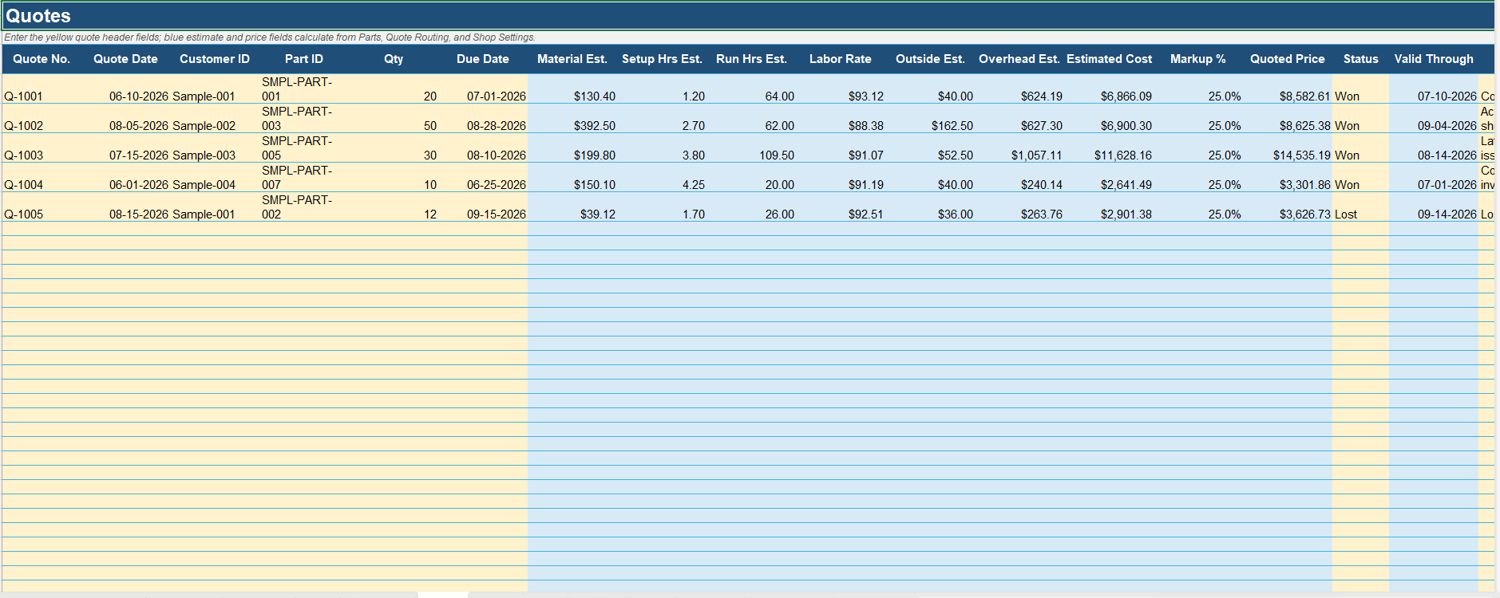Select due date 08-28-2026
Viewport: 1500px width, 598px height.
pyautogui.click(x=496, y=126)
